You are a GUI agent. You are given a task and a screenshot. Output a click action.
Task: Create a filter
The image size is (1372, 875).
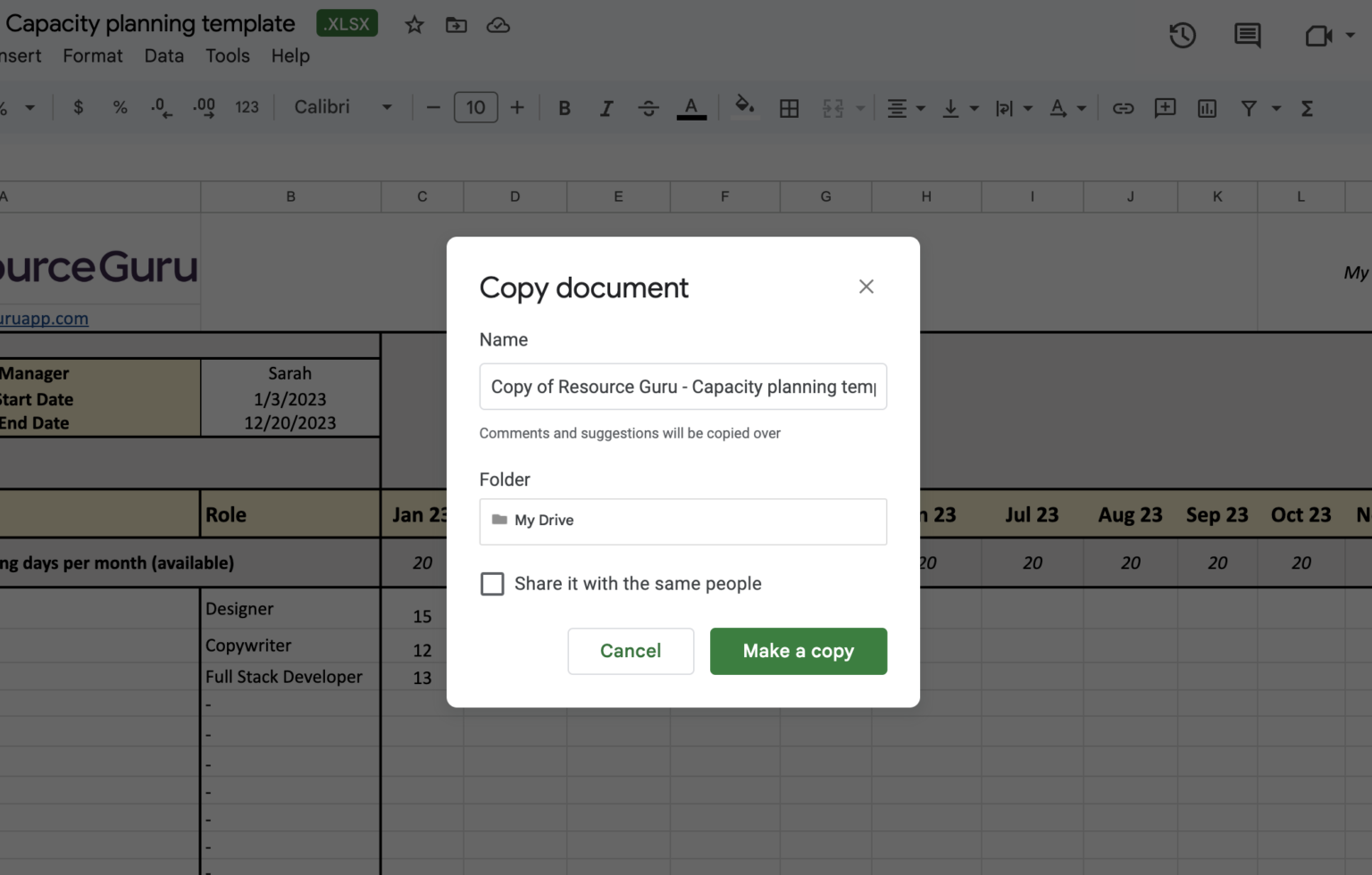[1248, 108]
